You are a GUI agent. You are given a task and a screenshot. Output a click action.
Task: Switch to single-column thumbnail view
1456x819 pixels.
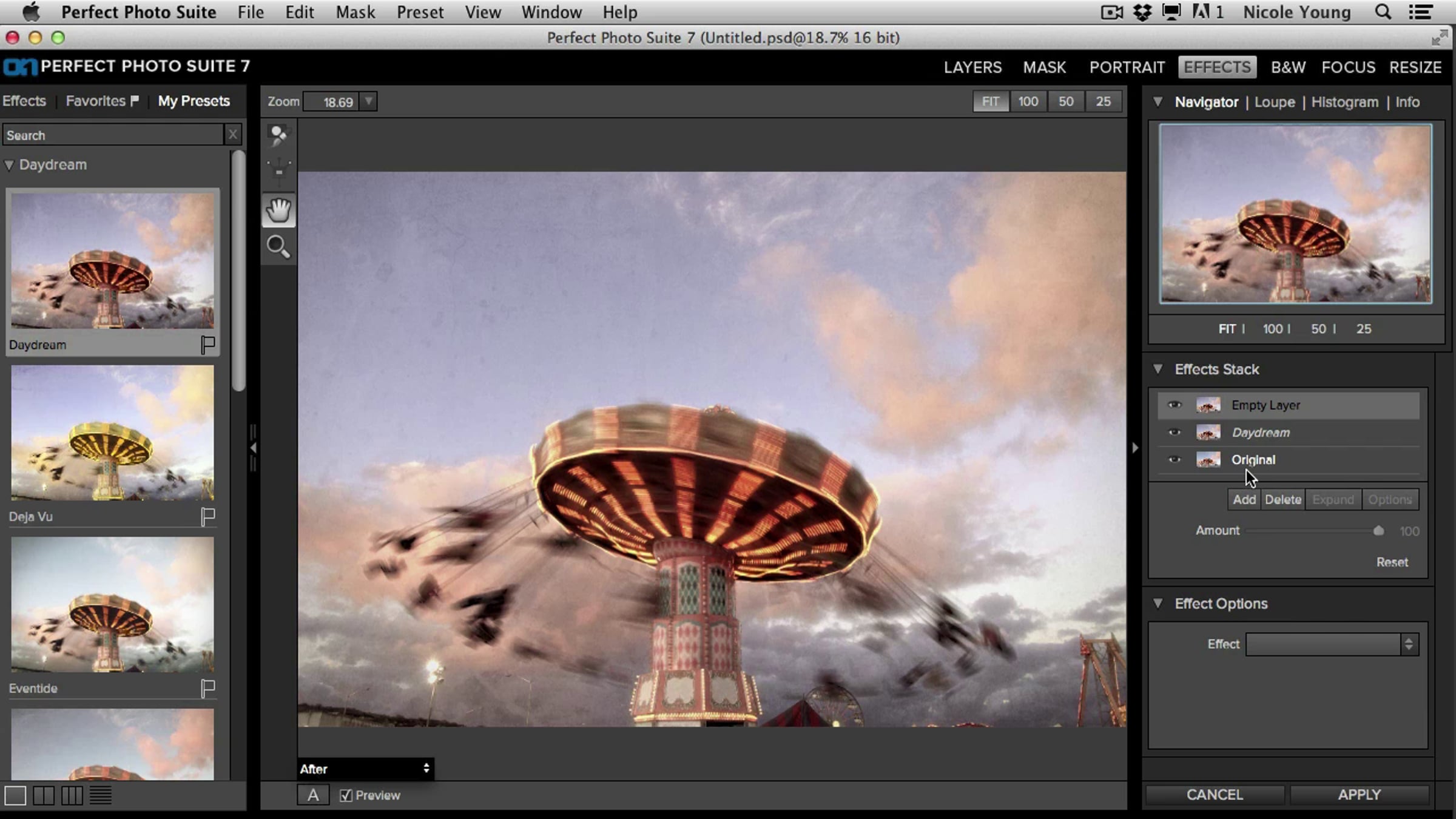pyautogui.click(x=15, y=795)
